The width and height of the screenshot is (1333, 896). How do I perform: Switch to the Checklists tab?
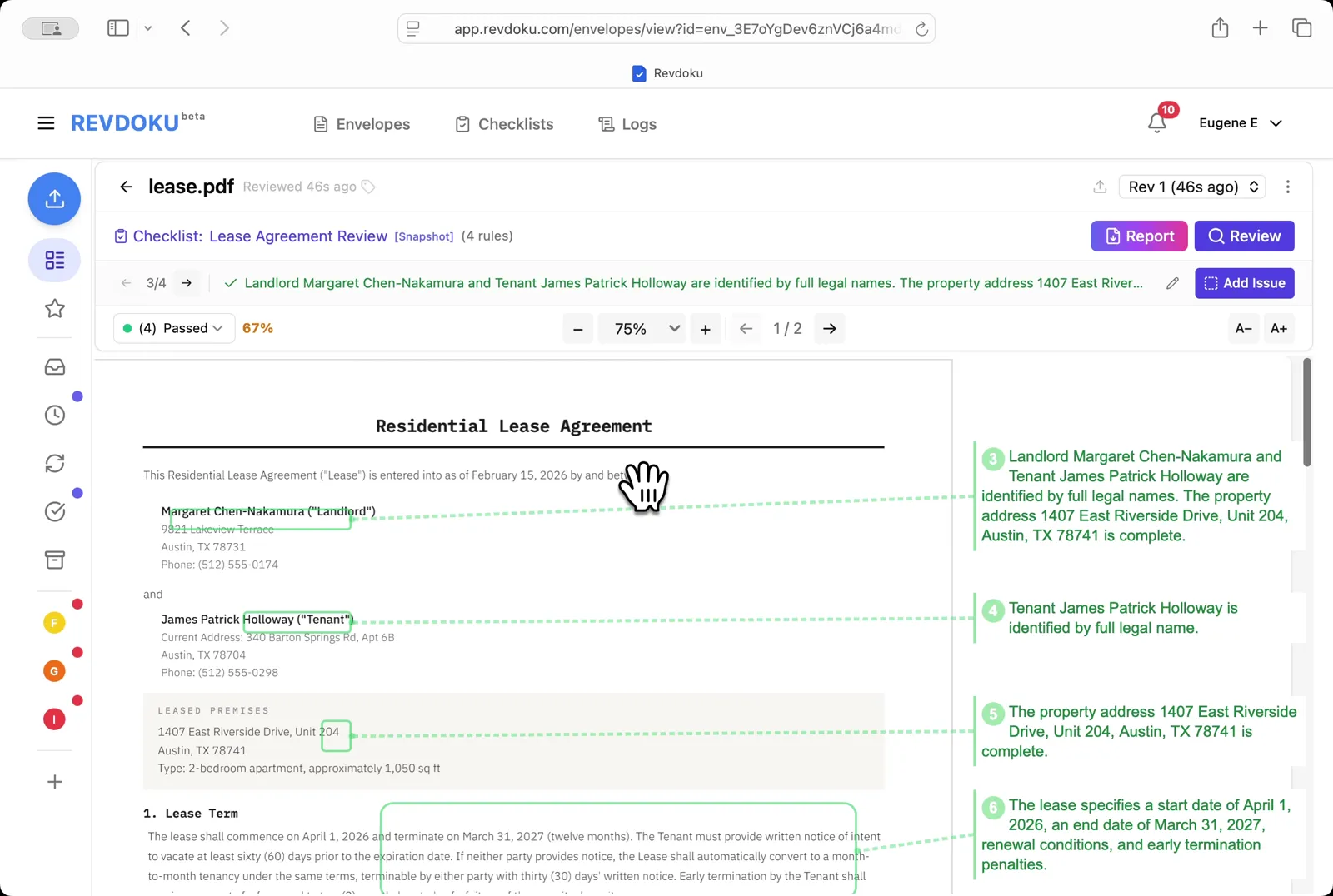[x=503, y=124]
